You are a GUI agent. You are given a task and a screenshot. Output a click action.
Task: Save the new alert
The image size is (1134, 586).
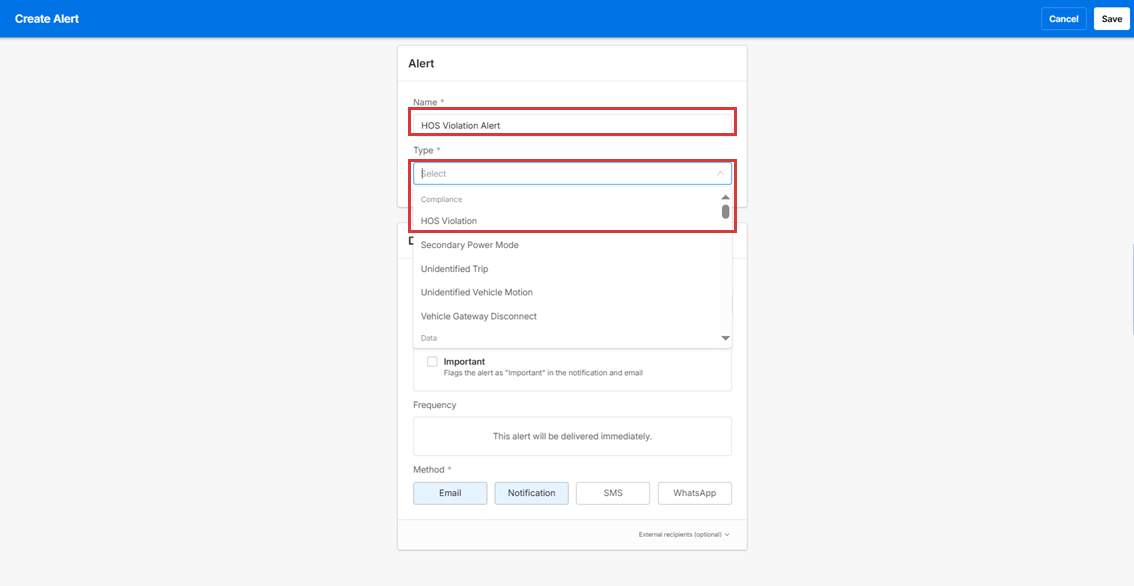point(1111,19)
